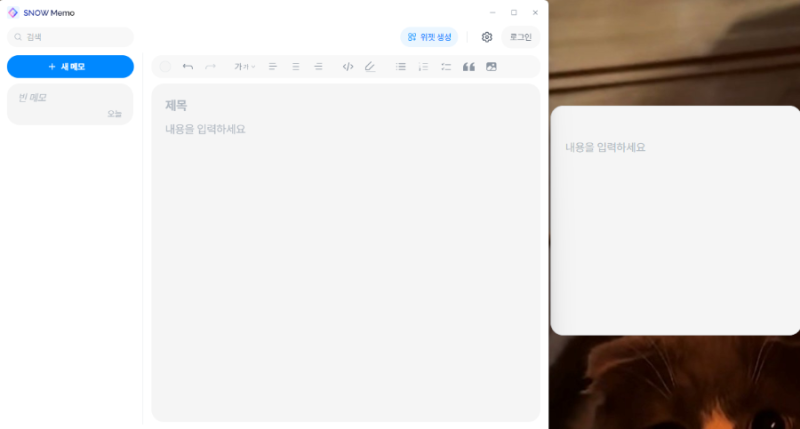Open settings with the gear icon
This screenshot has width=800, height=429.
pos(487,37)
